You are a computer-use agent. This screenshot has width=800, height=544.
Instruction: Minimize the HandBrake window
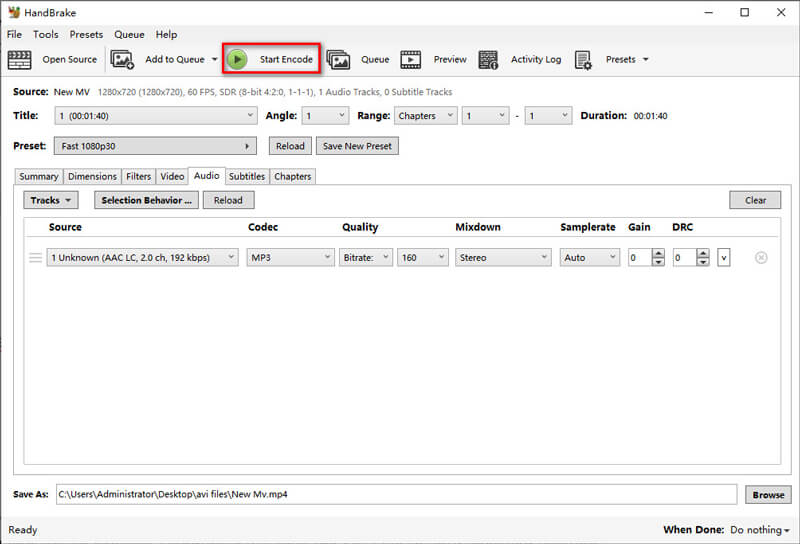pyautogui.click(x=708, y=12)
